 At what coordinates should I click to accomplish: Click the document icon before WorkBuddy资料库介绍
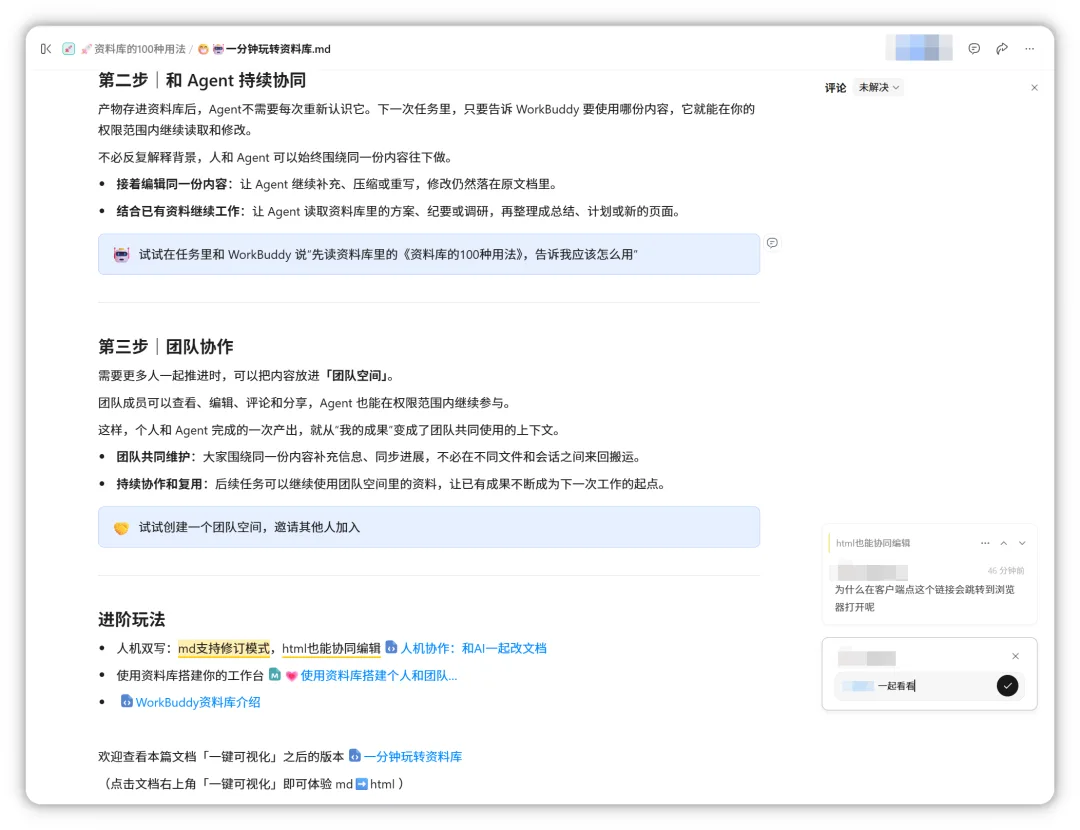click(127, 701)
